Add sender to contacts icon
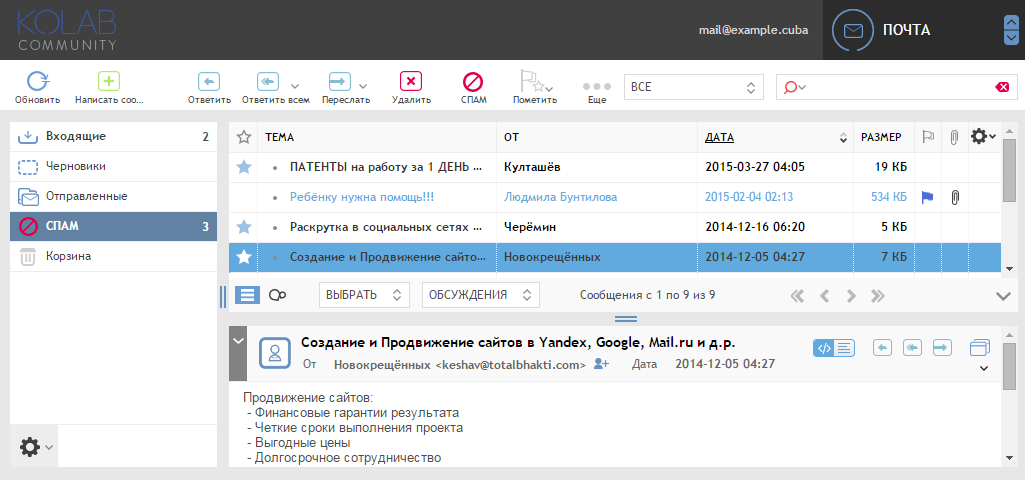 coord(601,364)
